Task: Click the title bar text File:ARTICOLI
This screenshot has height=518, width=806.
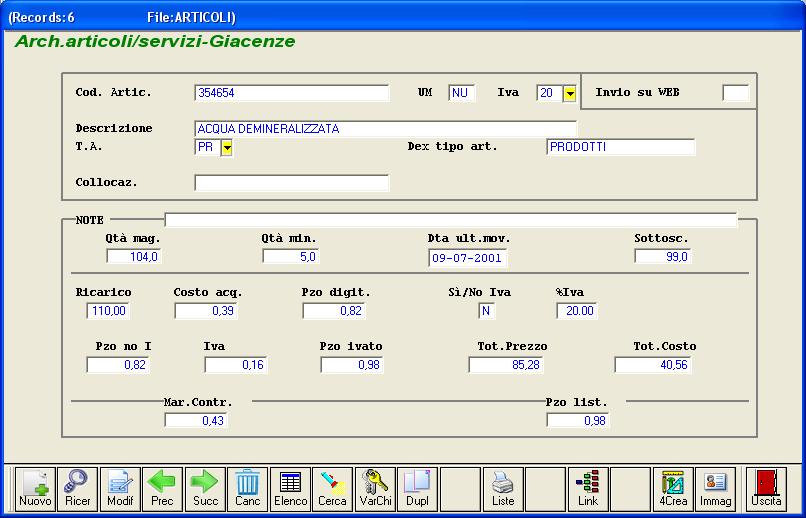Action: point(191,17)
